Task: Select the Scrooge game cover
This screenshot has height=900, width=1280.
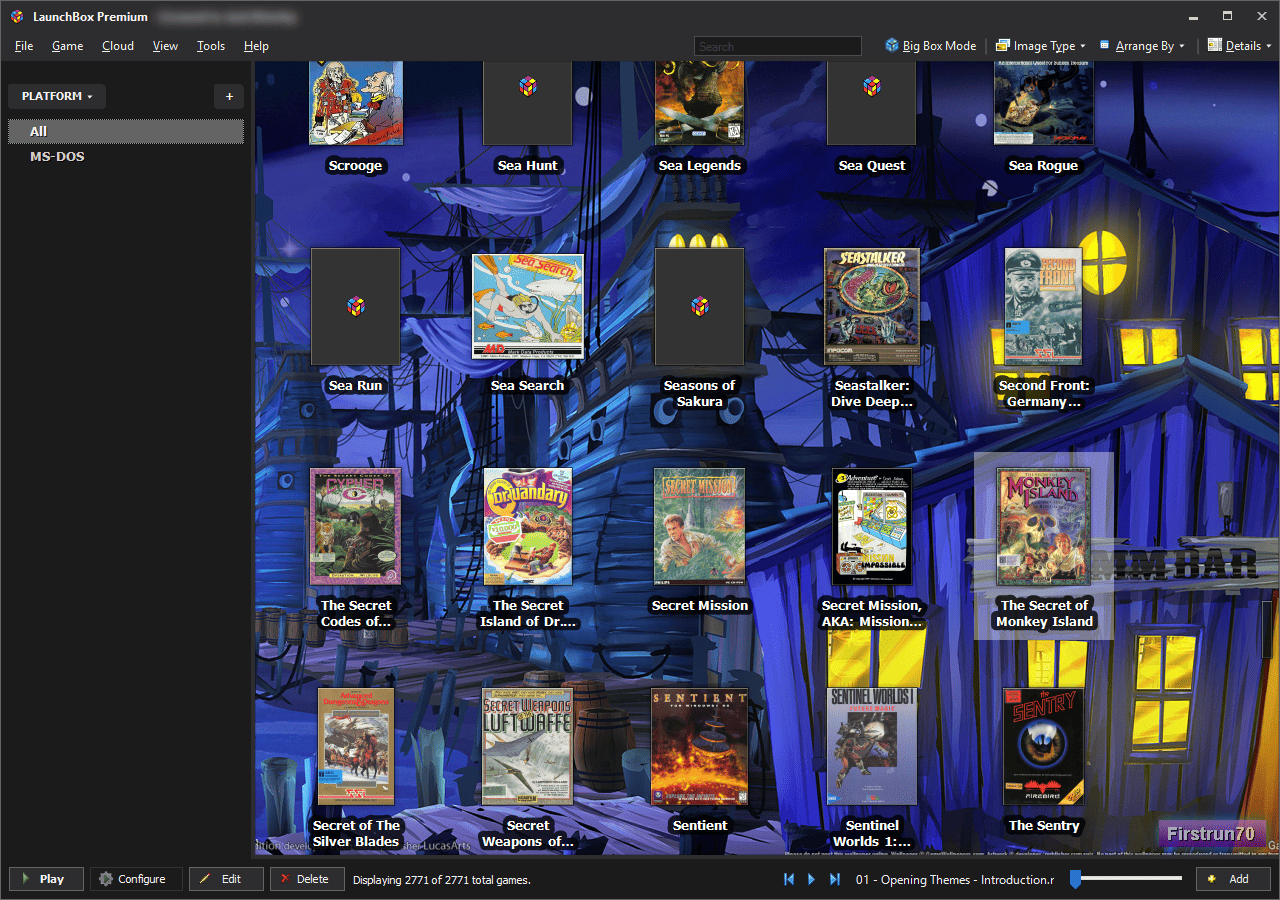Action: point(356,103)
